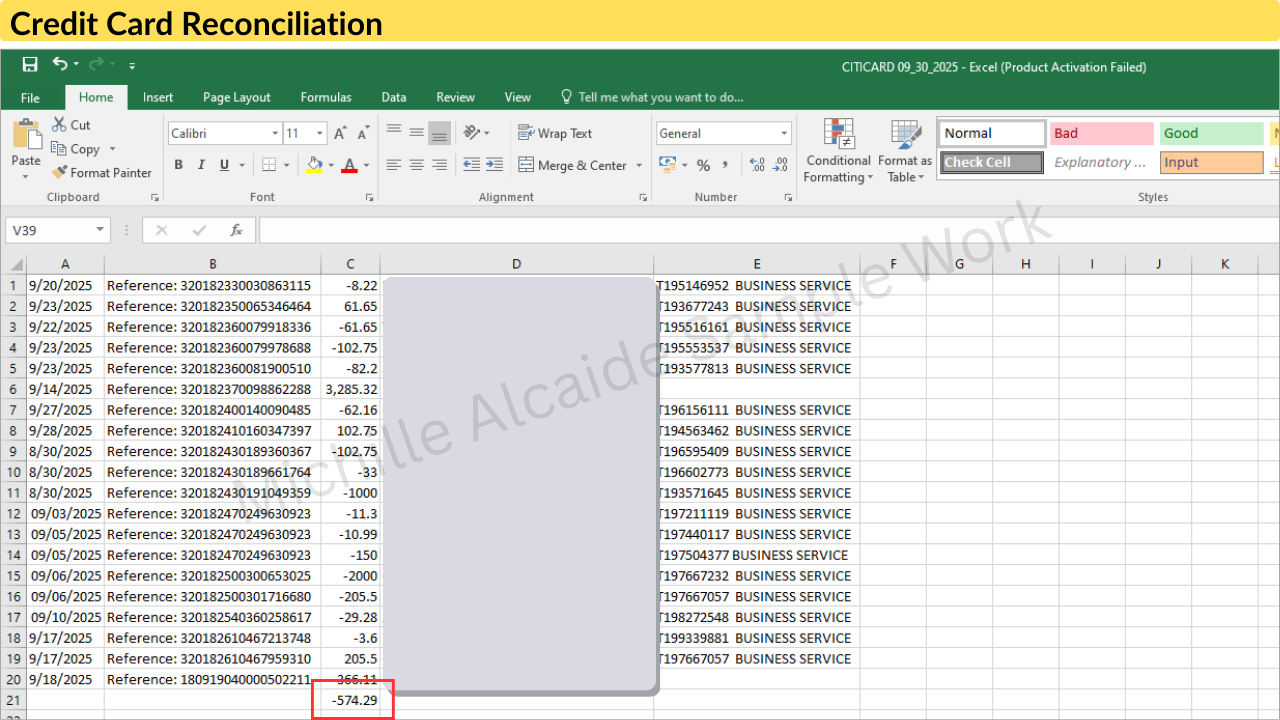Open the fill color dropdown arrow
1280x720 pixels.
[x=330, y=165]
